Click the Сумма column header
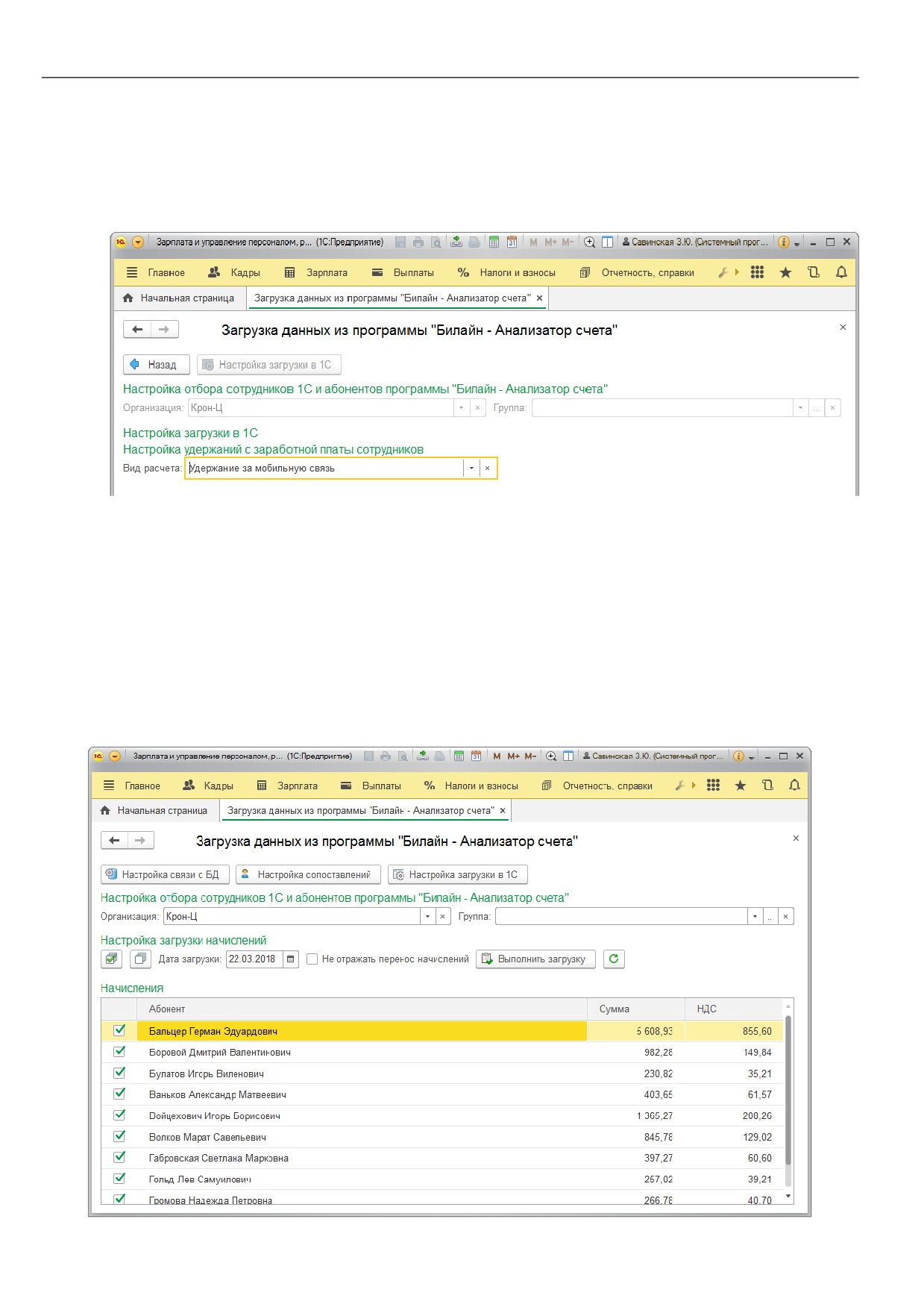Screen dimensions: 924x1307 pyautogui.click(x=636, y=1009)
